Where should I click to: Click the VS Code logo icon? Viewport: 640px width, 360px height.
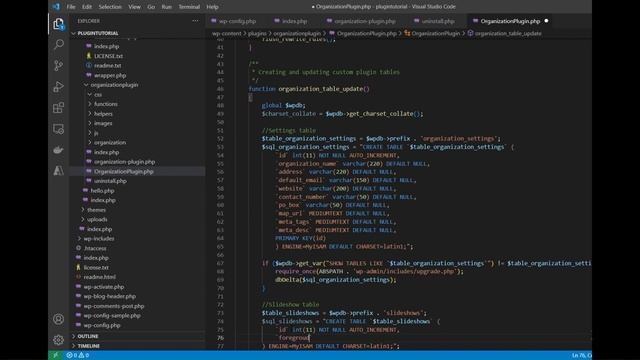click(x=56, y=7)
